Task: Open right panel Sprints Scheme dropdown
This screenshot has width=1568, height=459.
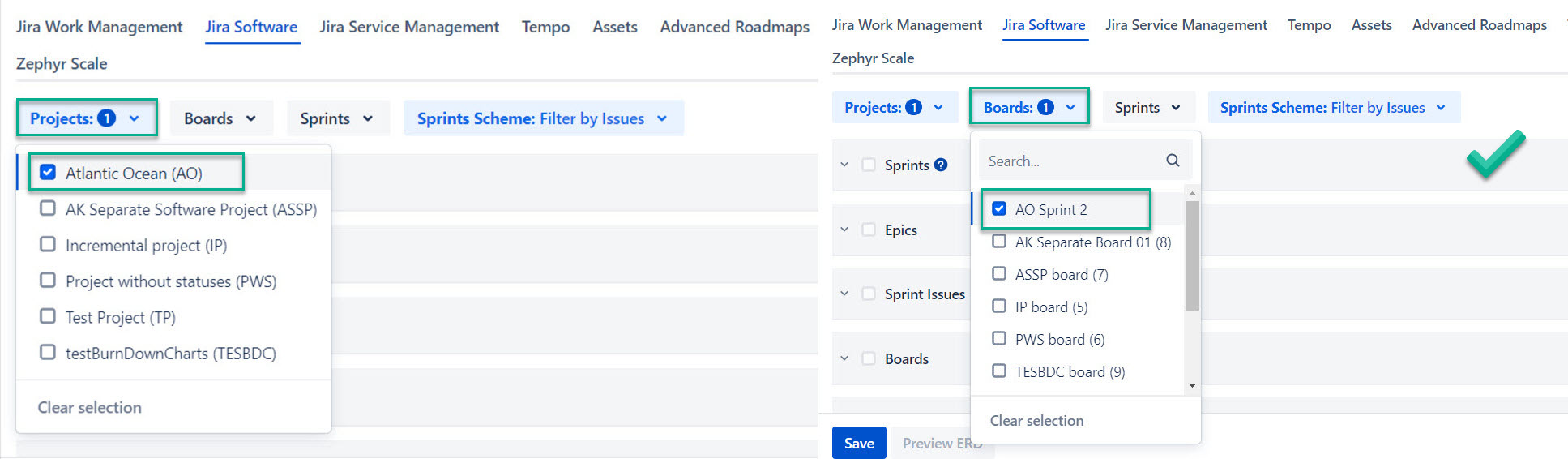Action: (x=1334, y=107)
